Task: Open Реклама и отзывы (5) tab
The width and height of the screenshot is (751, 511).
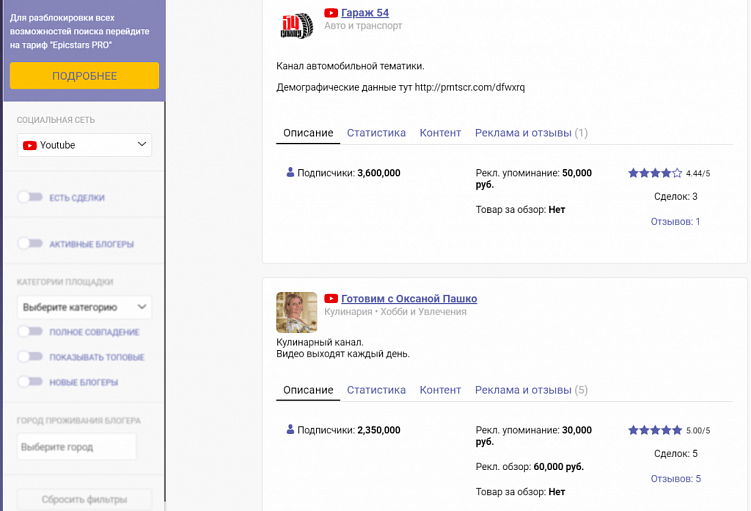Action: point(531,390)
